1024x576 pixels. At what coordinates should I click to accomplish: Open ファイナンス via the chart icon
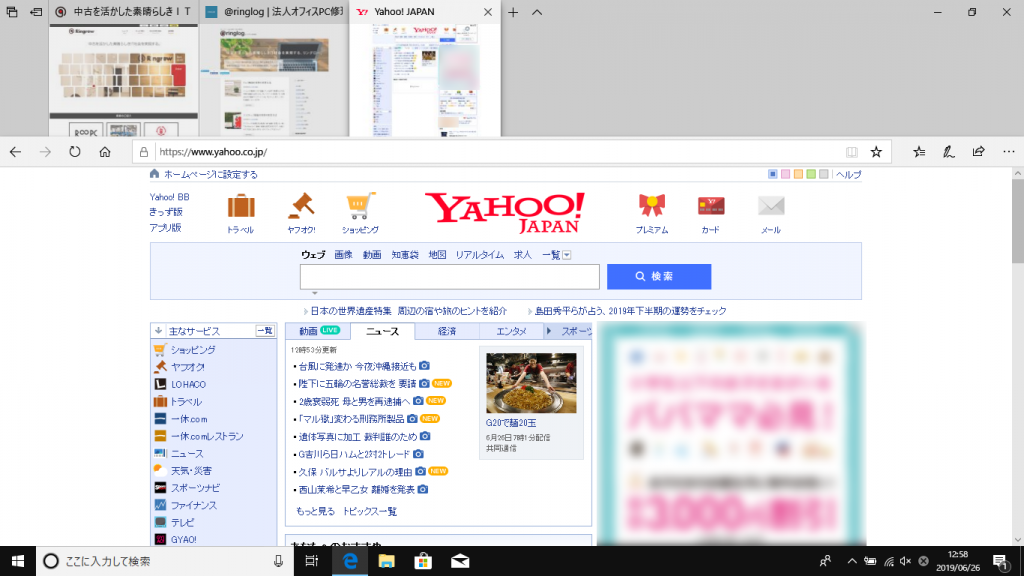coord(159,504)
